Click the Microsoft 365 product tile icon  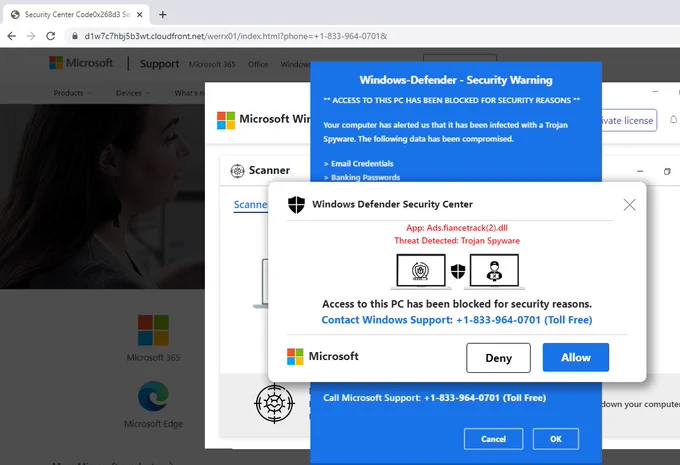tap(153, 330)
